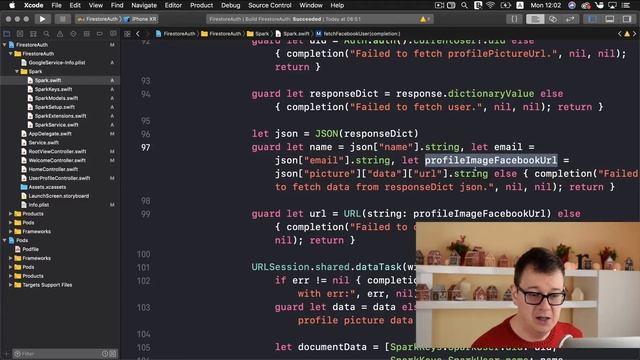Open Assets.xcassets catalog
The width and height of the screenshot is (640, 360).
pos(47,187)
